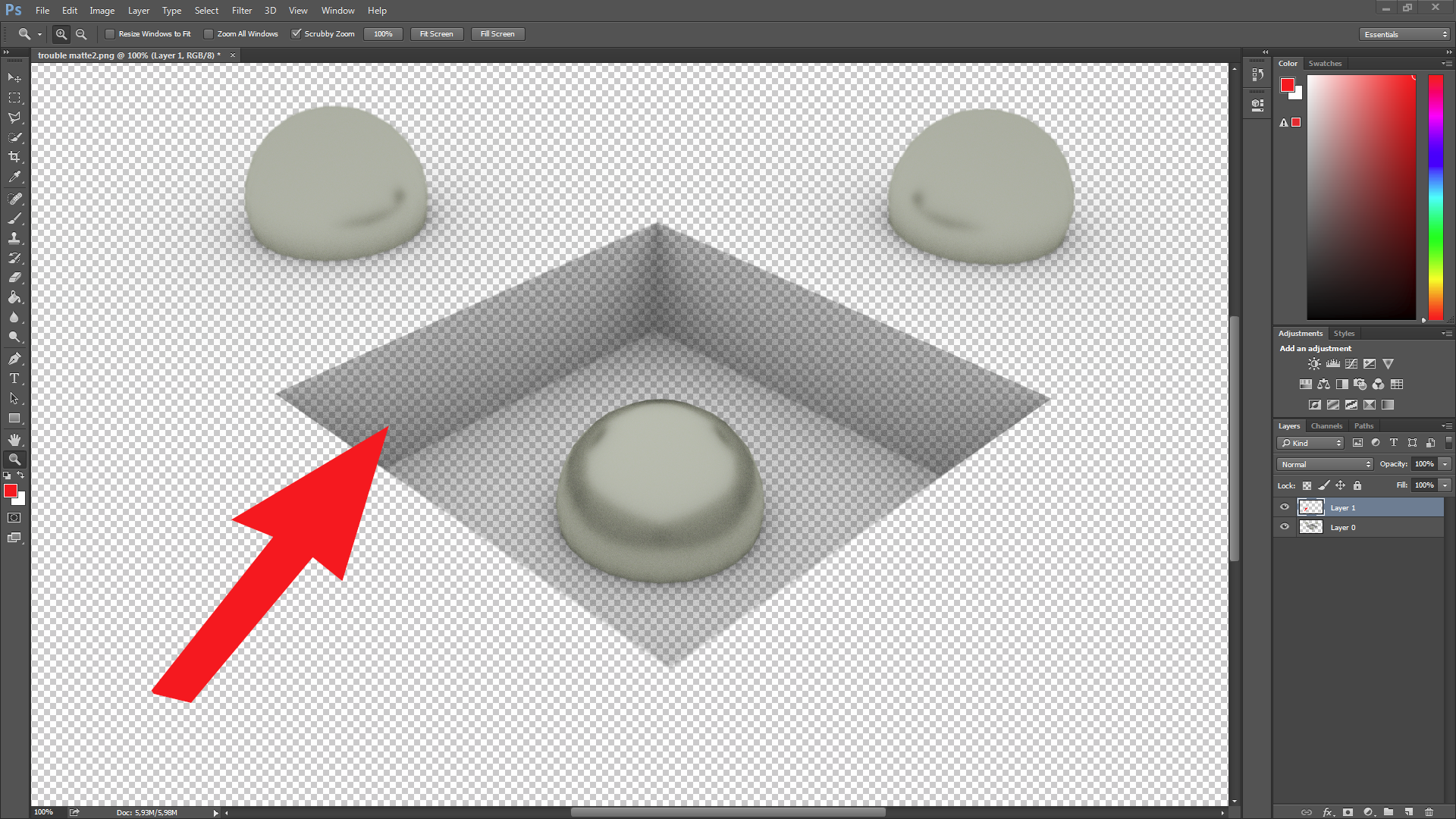Select the Lasso tool
This screenshot has height=819, width=1456.
[x=14, y=118]
